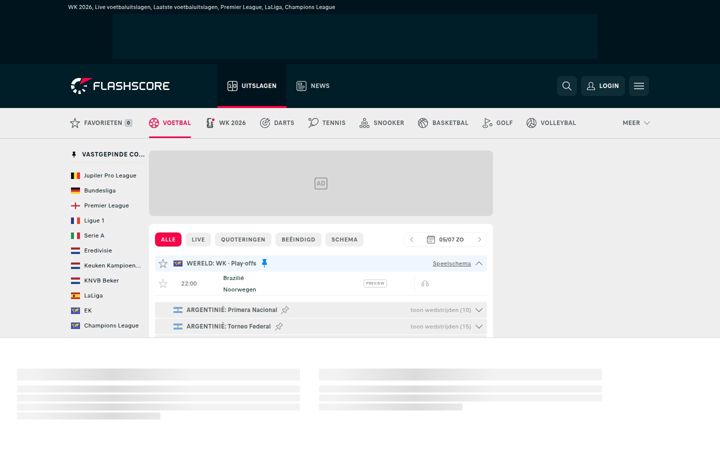Select the Schema filter
The width and height of the screenshot is (720, 450).
click(344, 239)
